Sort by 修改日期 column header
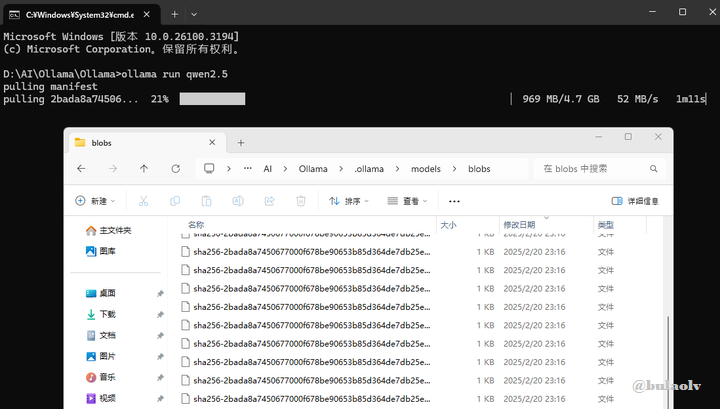 [519, 225]
